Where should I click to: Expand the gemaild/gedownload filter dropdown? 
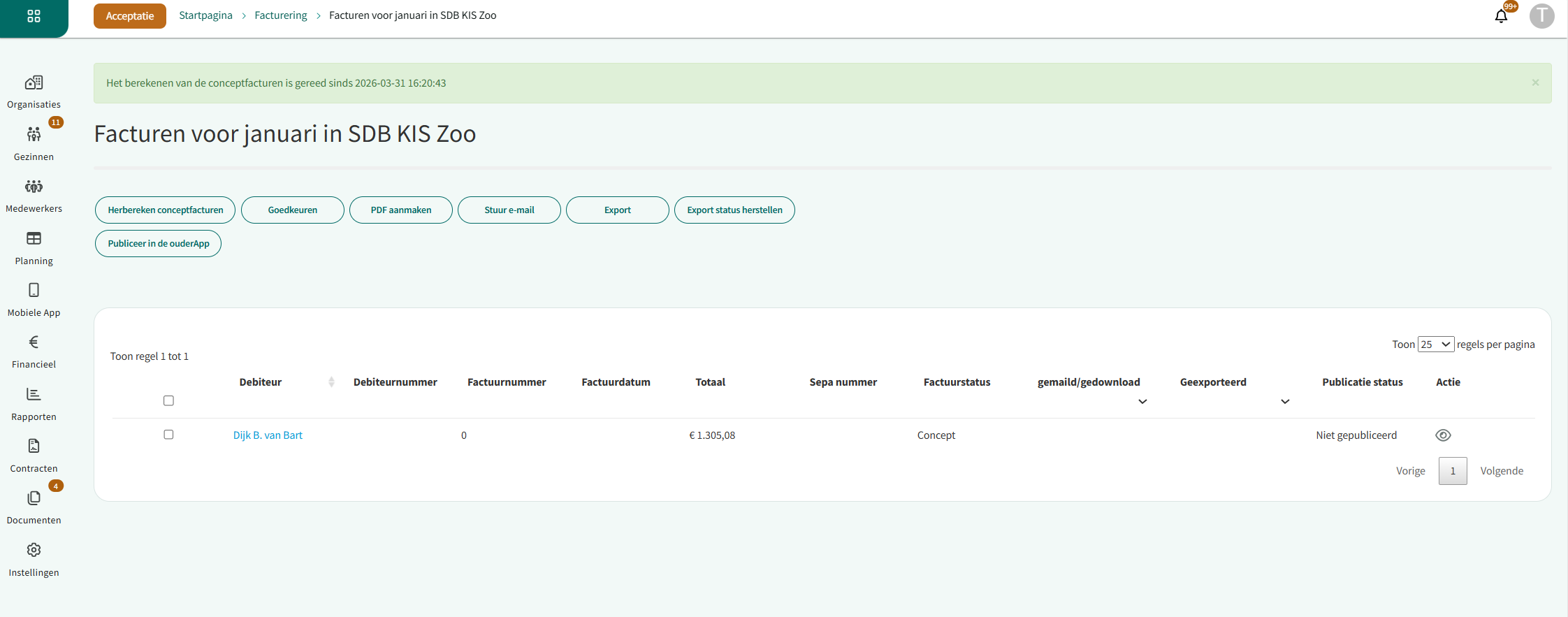click(1142, 402)
